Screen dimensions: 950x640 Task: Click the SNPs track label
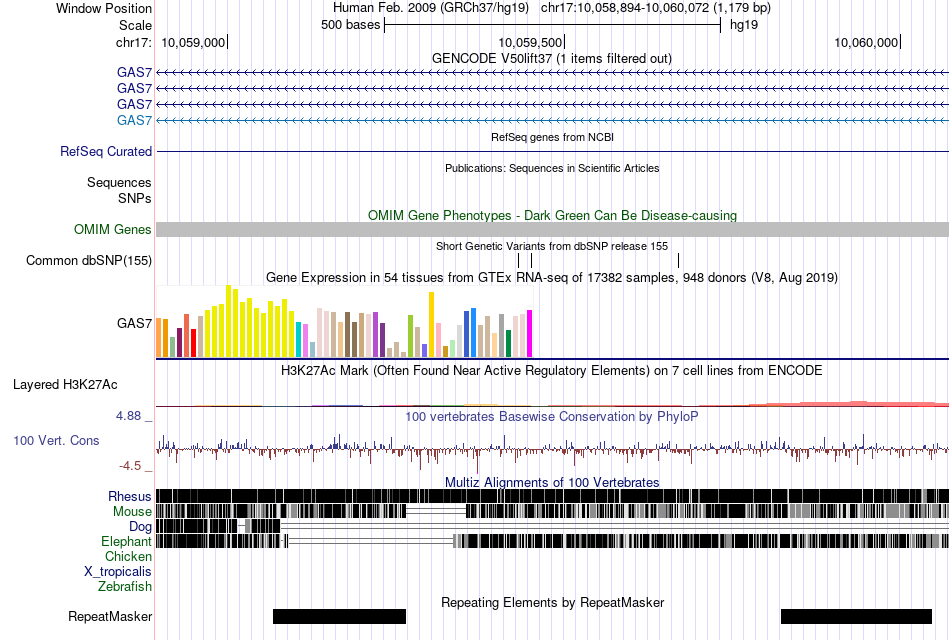click(x=135, y=198)
